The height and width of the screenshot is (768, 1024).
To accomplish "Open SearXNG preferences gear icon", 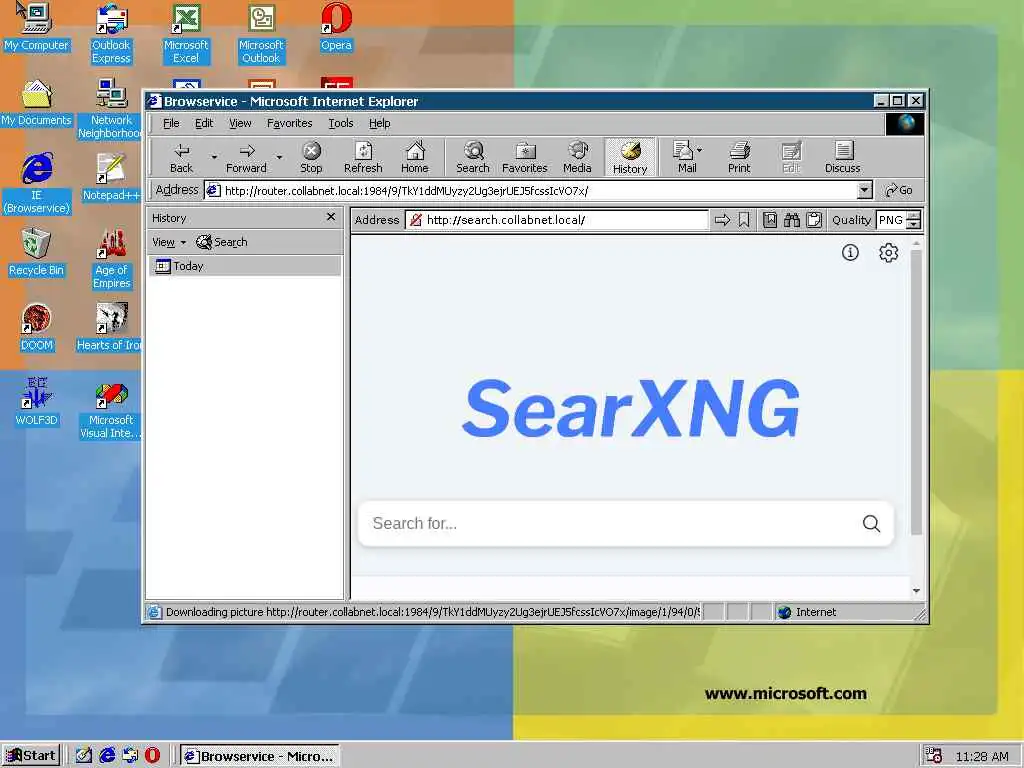I will [x=888, y=252].
